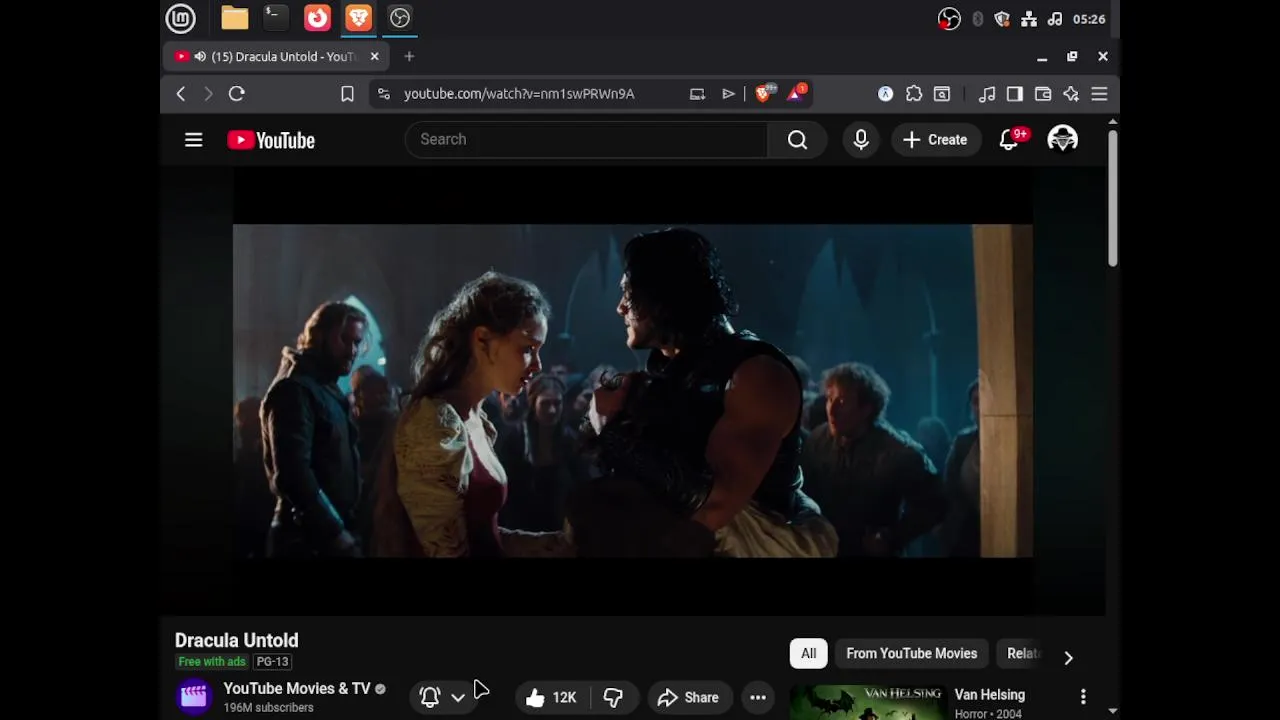The image size is (1280, 720).
Task: Click the address bar URL
Action: 519,94
